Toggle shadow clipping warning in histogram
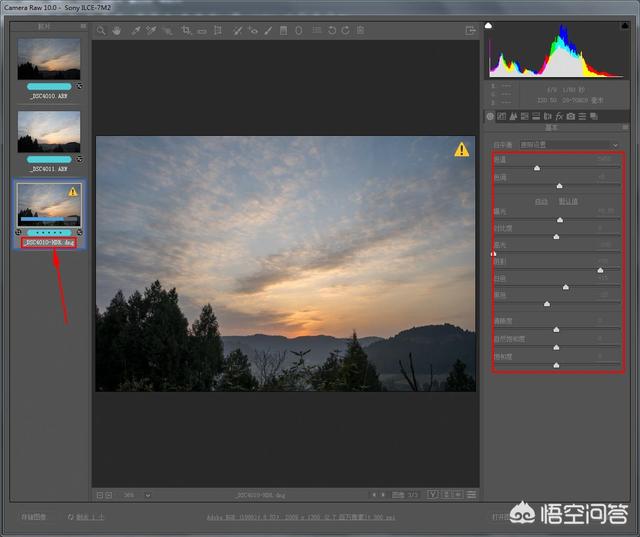The width and height of the screenshot is (640, 537). [489, 25]
